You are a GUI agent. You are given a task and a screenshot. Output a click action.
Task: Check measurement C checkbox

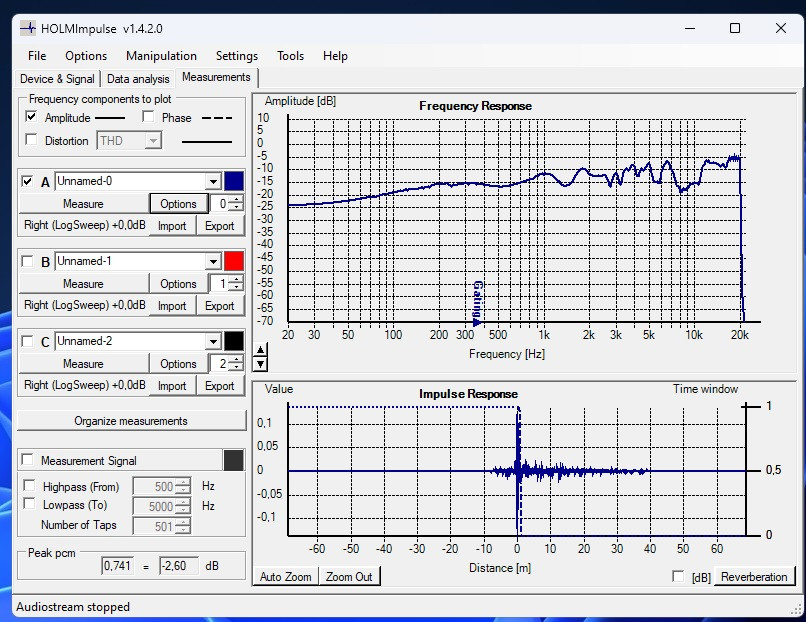[x=27, y=341]
